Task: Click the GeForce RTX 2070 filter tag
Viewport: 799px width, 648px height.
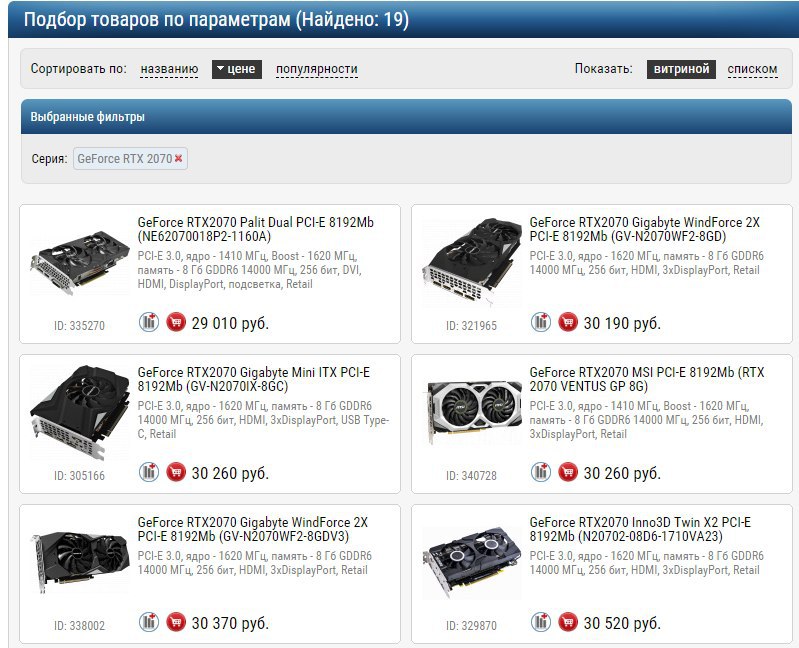Action: 130,158
